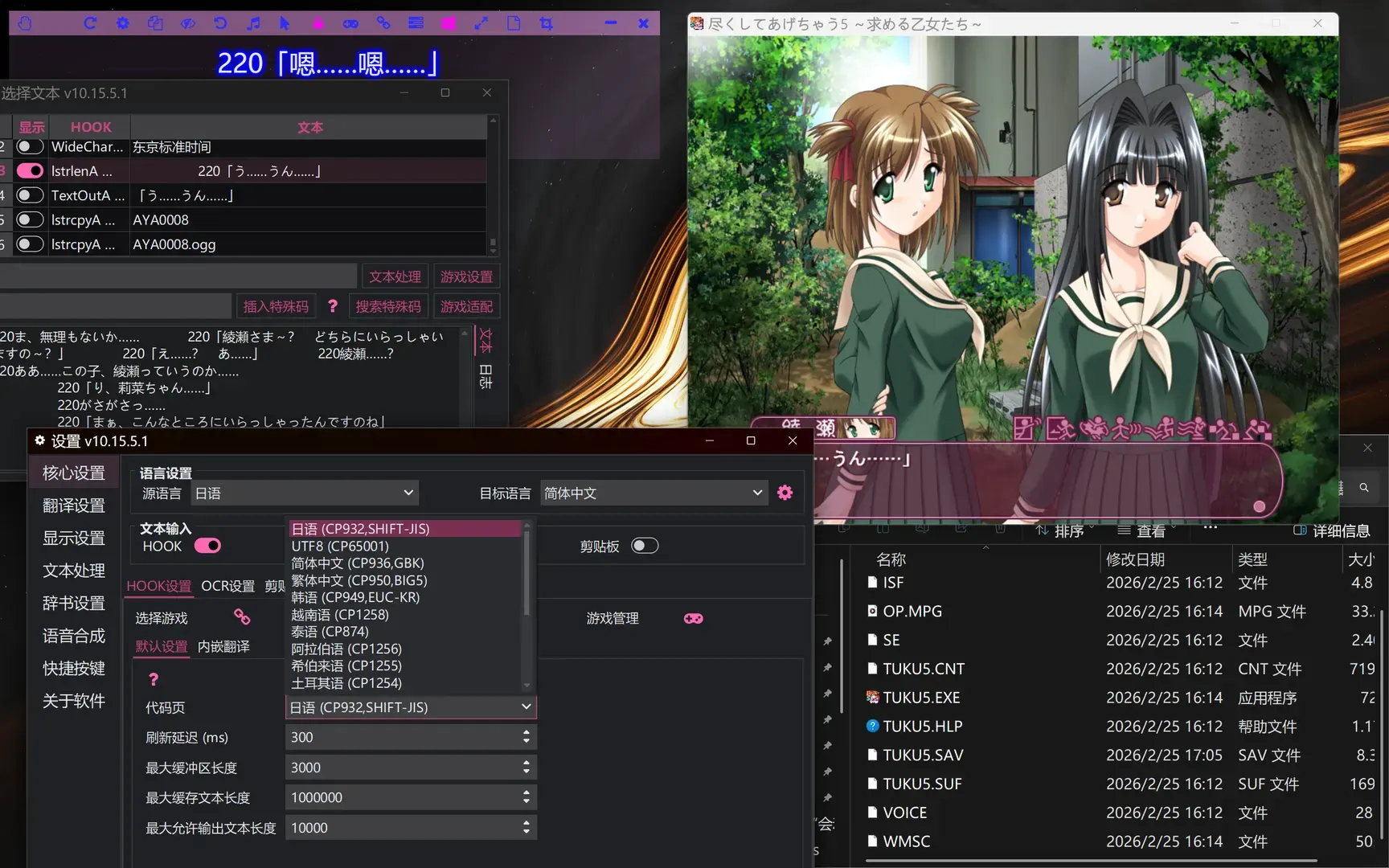Image resolution: width=1389 pixels, height=868 pixels.
Task: Open the 查看 view dropdown in Explorer
Action: pyautogui.click(x=1147, y=530)
